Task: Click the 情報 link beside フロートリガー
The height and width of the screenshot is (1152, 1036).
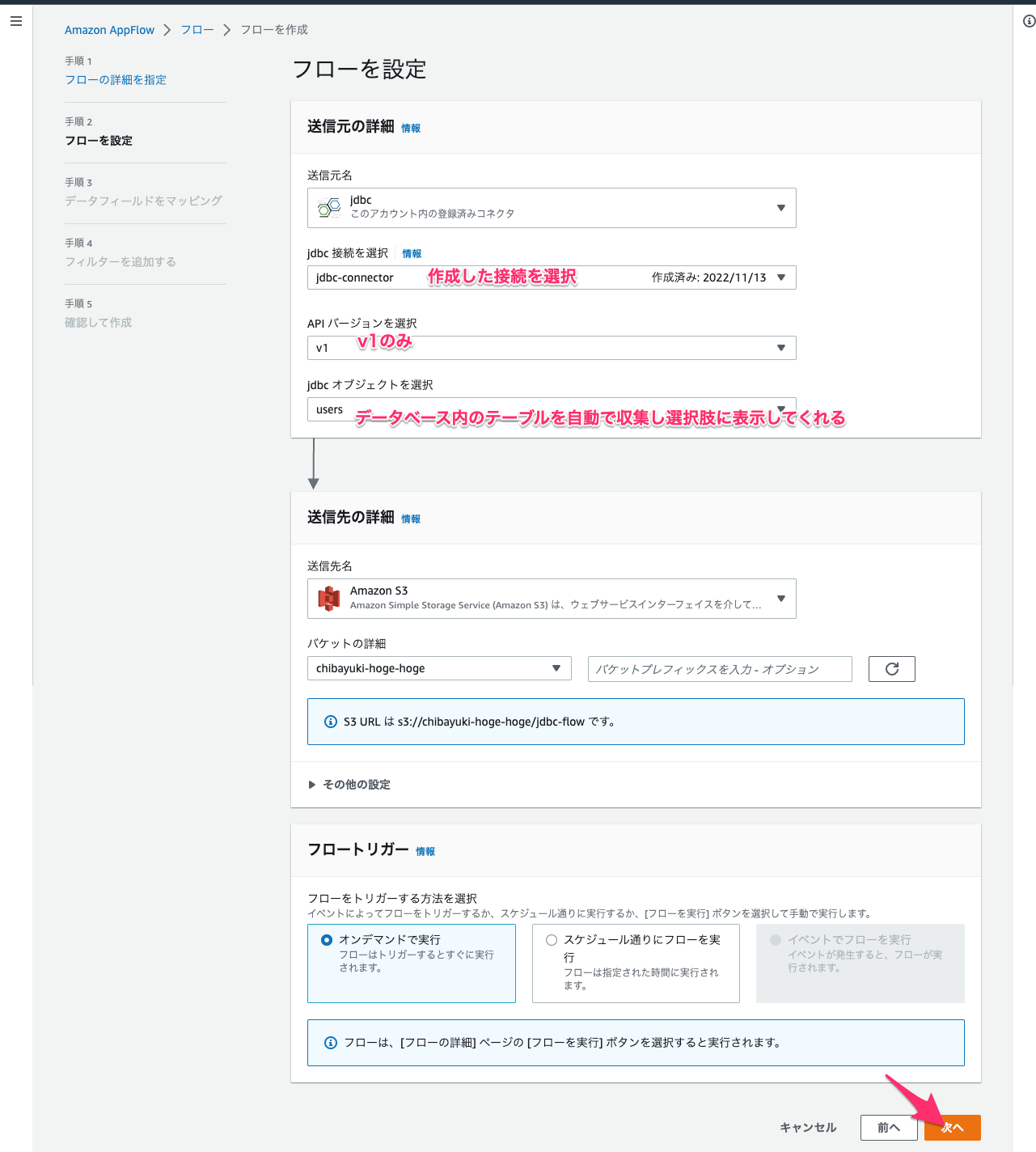Action: (426, 851)
